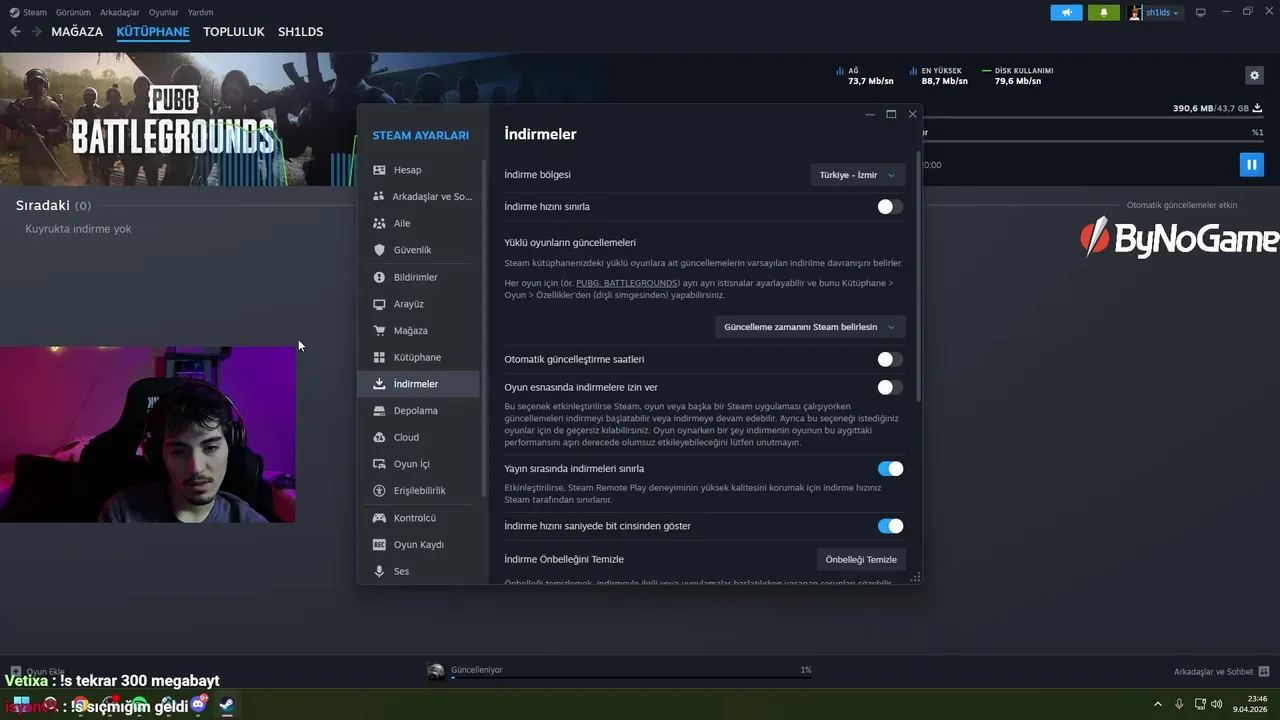The width and height of the screenshot is (1280, 720).
Task: Disable Yayın sırasında indirmeleri sınırla
Action: (890, 469)
